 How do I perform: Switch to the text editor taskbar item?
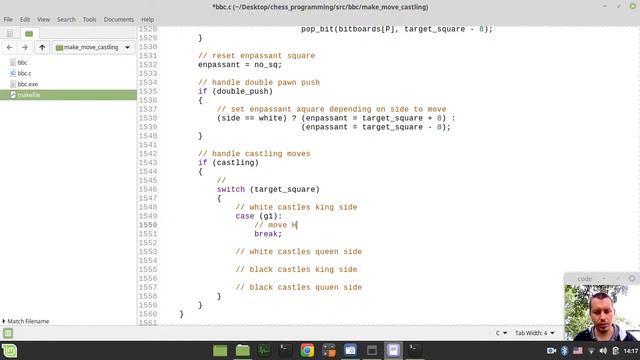pyautogui.click(x=393, y=351)
